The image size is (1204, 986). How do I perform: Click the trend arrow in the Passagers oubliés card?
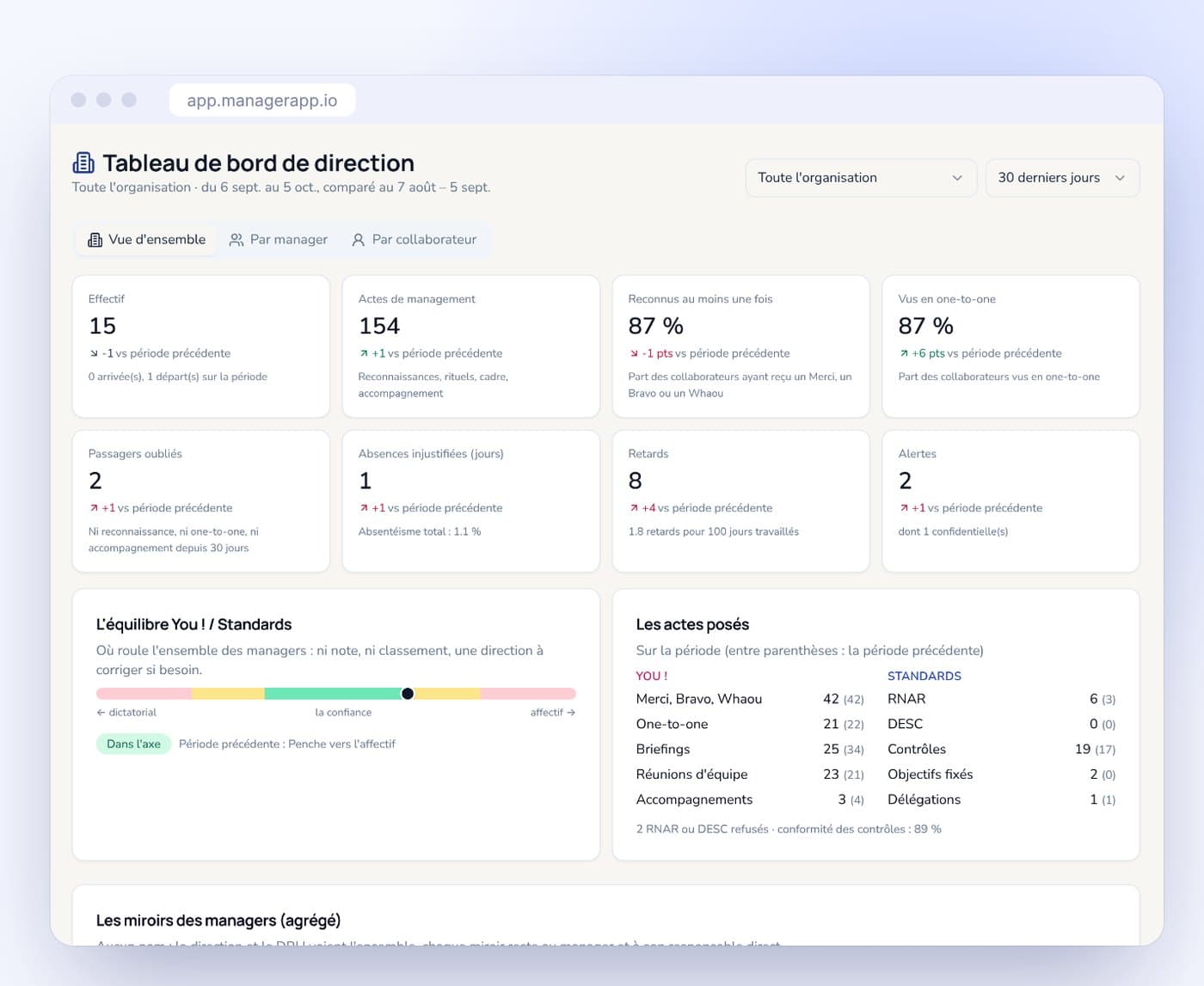click(94, 508)
